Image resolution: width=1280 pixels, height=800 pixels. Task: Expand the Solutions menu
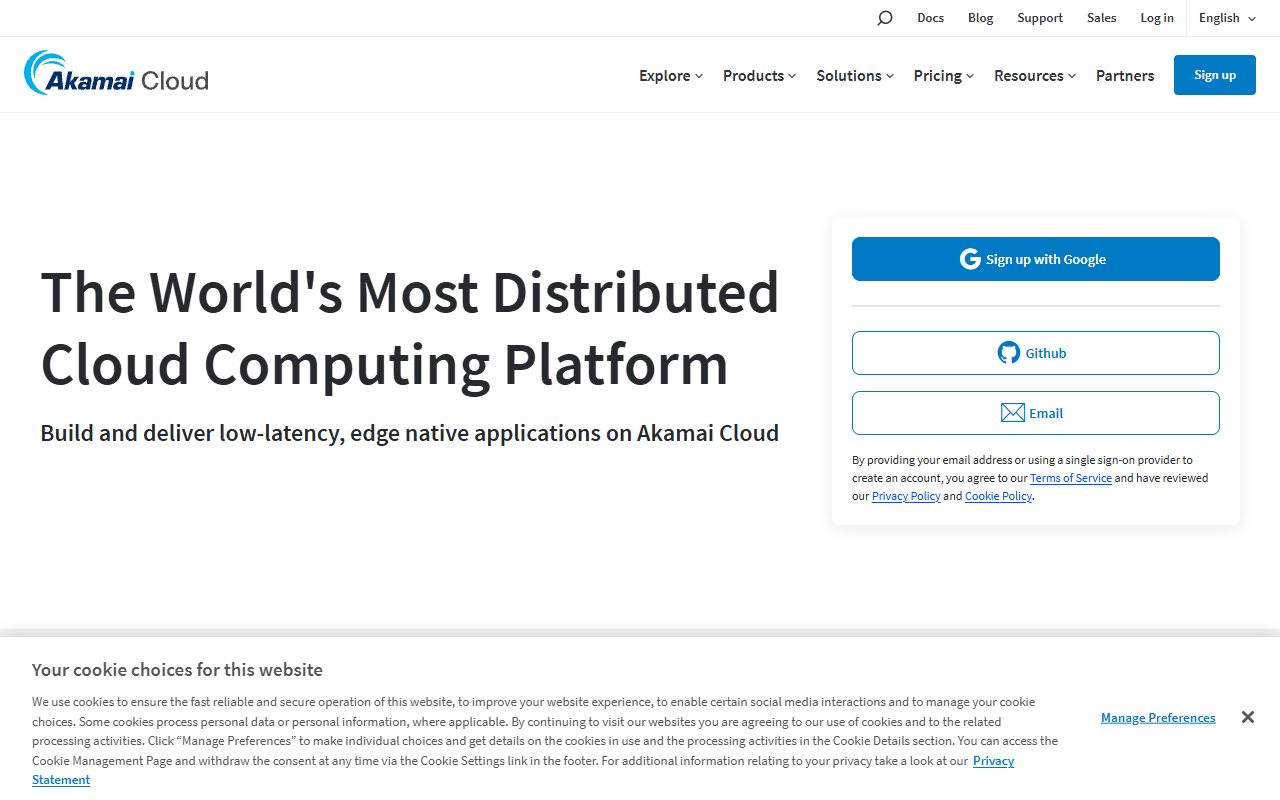click(854, 75)
